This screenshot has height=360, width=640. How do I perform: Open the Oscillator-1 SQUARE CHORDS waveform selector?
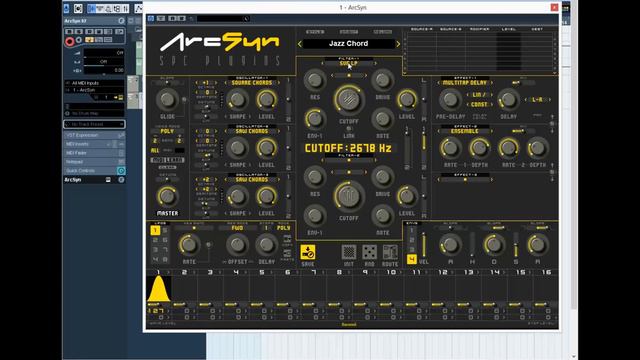pos(251,83)
